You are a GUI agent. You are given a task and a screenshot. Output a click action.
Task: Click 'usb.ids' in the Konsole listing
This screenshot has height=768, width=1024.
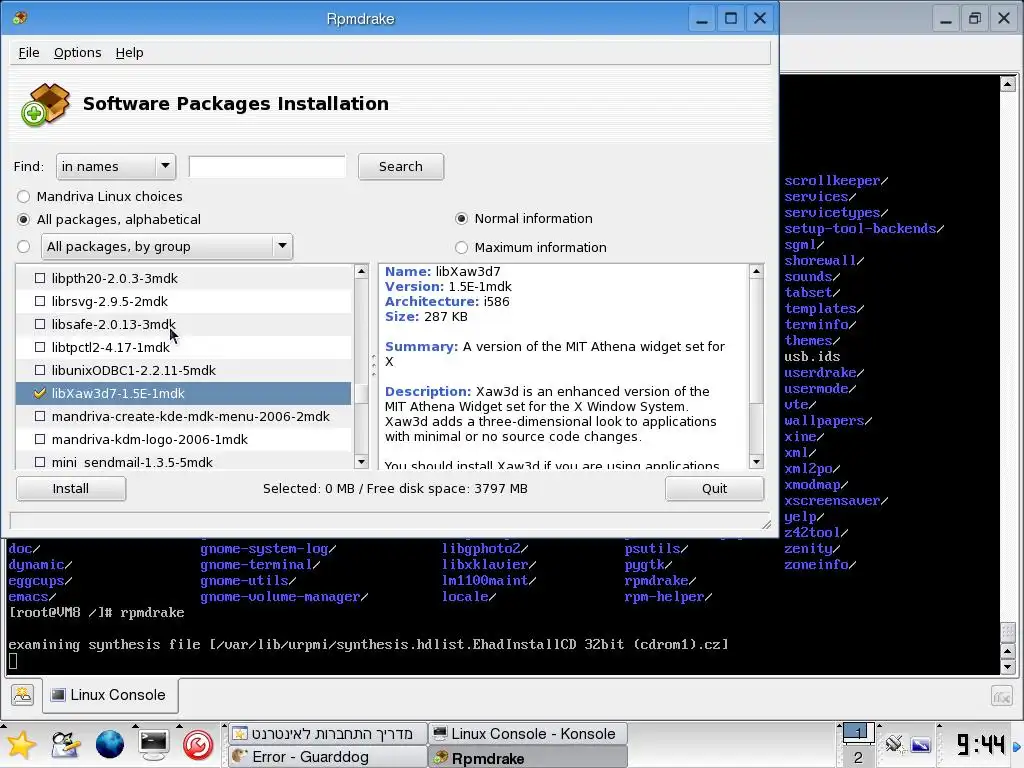(812, 357)
